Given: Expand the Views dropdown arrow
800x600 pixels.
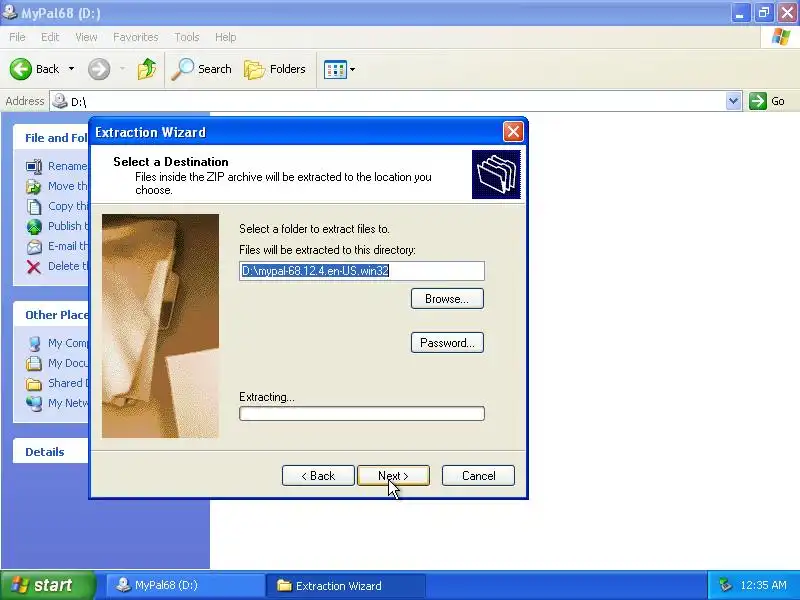Looking at the screenshot, I should pos(352,69).
